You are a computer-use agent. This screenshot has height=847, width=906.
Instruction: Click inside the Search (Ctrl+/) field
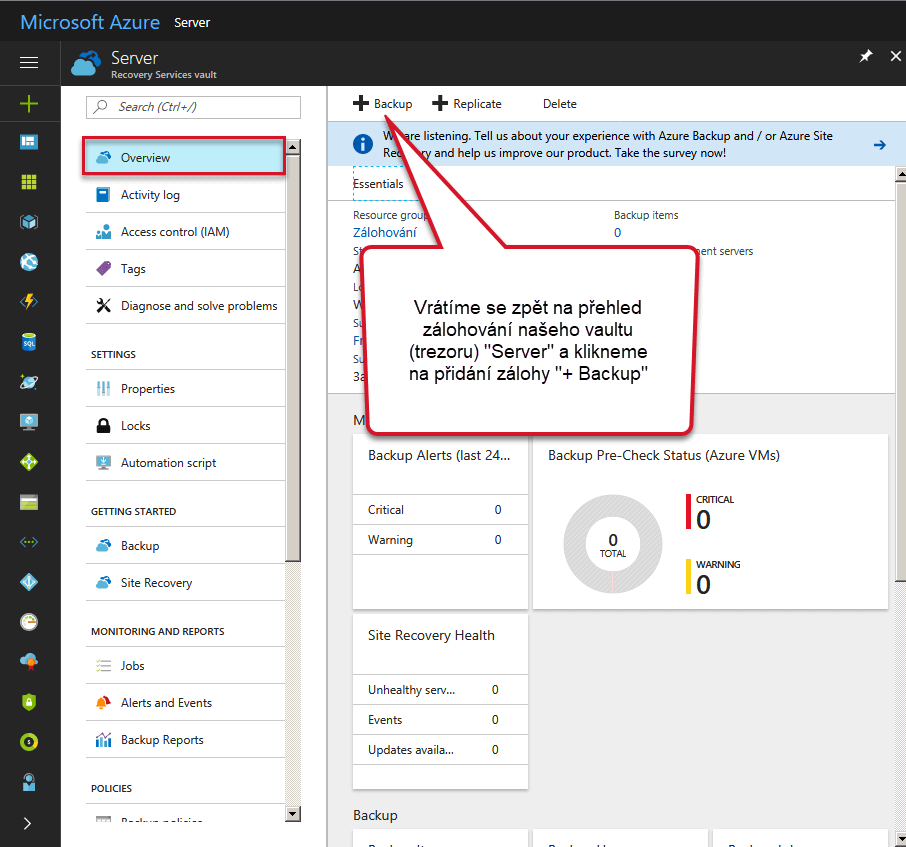click(194, 107)
